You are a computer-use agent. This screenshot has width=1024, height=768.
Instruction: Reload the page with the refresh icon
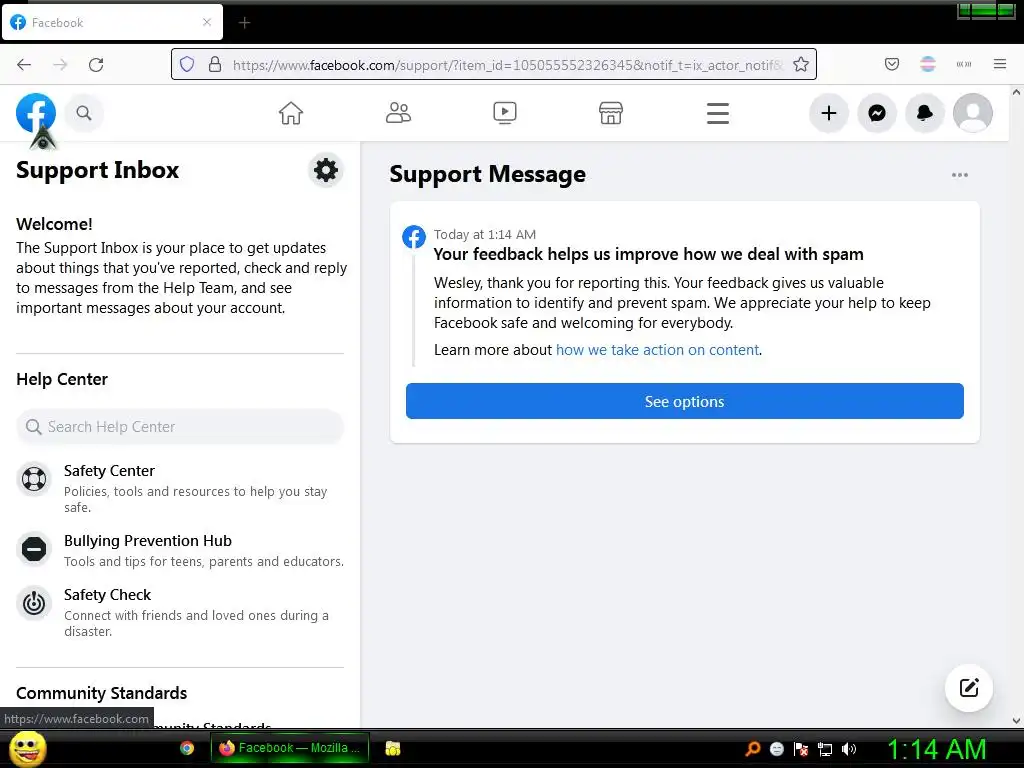(96, 65)
